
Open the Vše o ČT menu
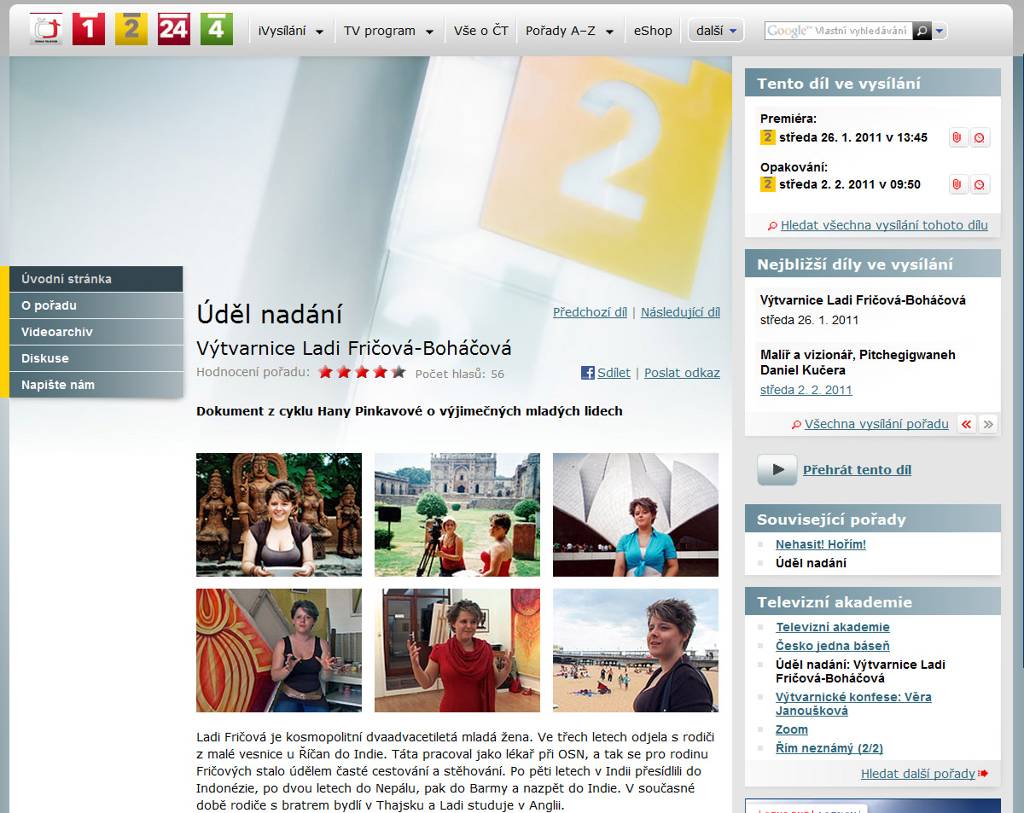tap(481, 31)
